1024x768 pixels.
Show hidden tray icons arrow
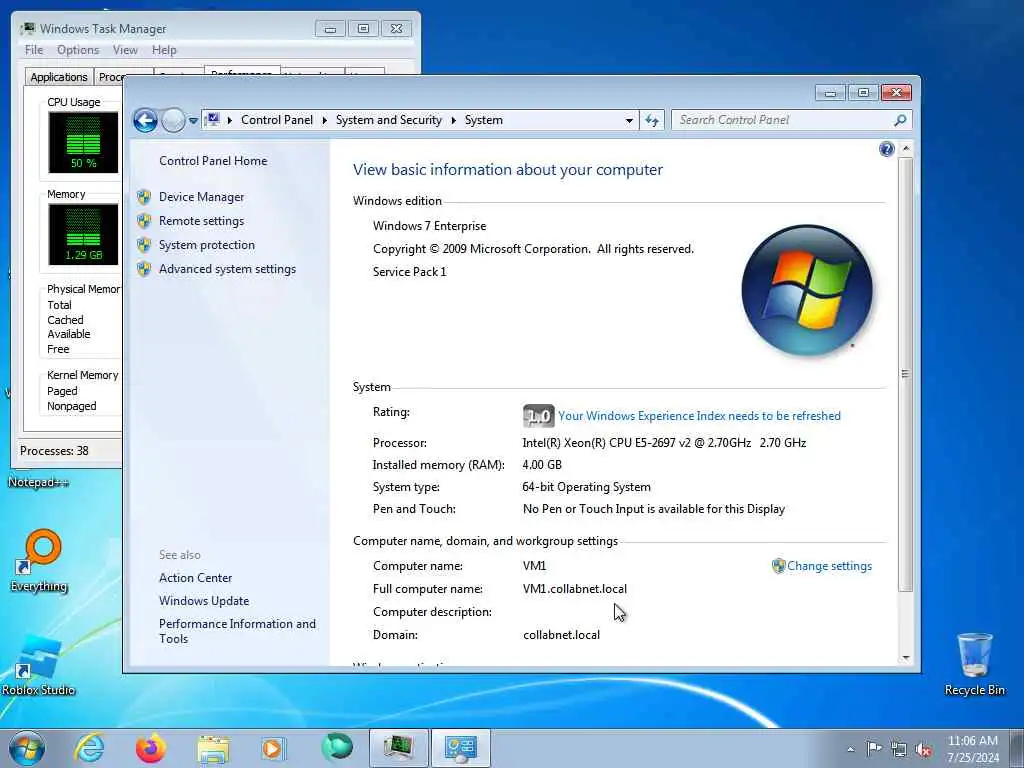click(x=850, y=749)
